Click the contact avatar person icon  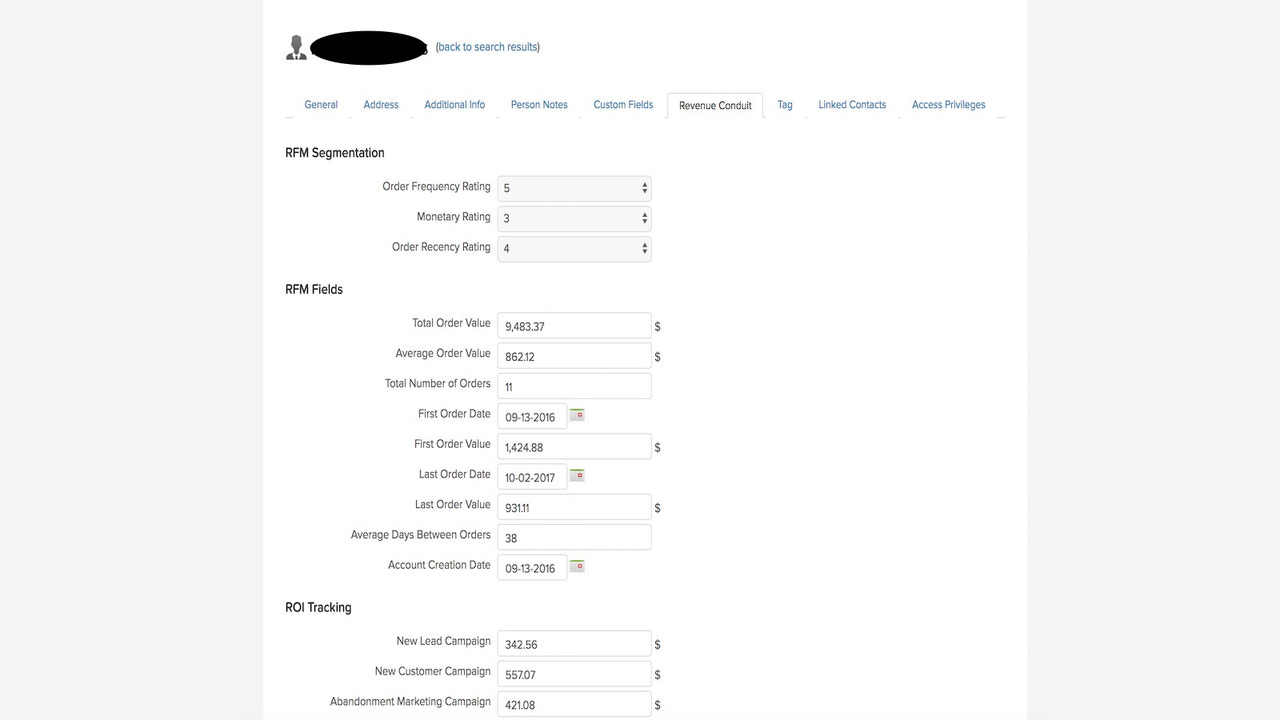click(x=296, y=46)
